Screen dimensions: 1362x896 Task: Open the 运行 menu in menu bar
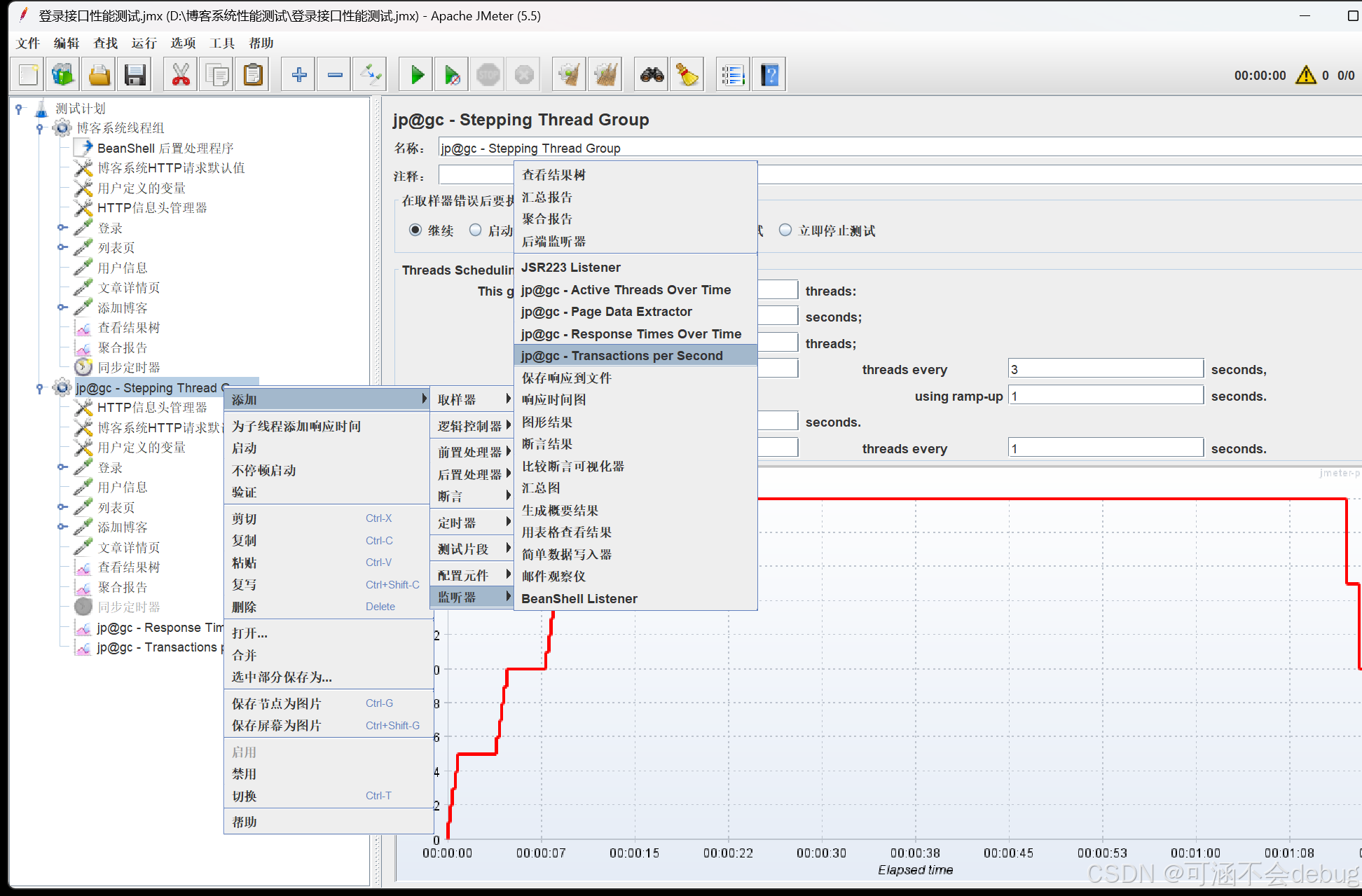[x=144, y=43]
